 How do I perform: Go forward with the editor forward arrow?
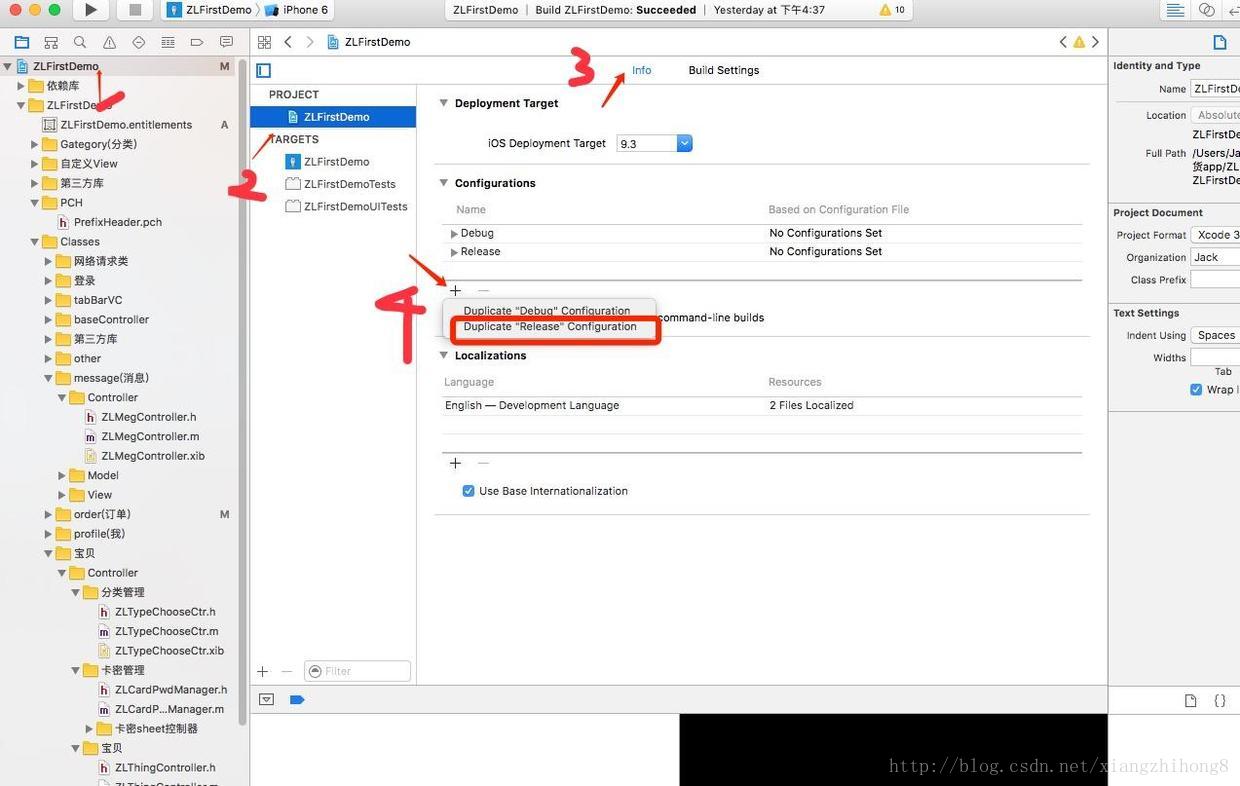click(309, 42)
